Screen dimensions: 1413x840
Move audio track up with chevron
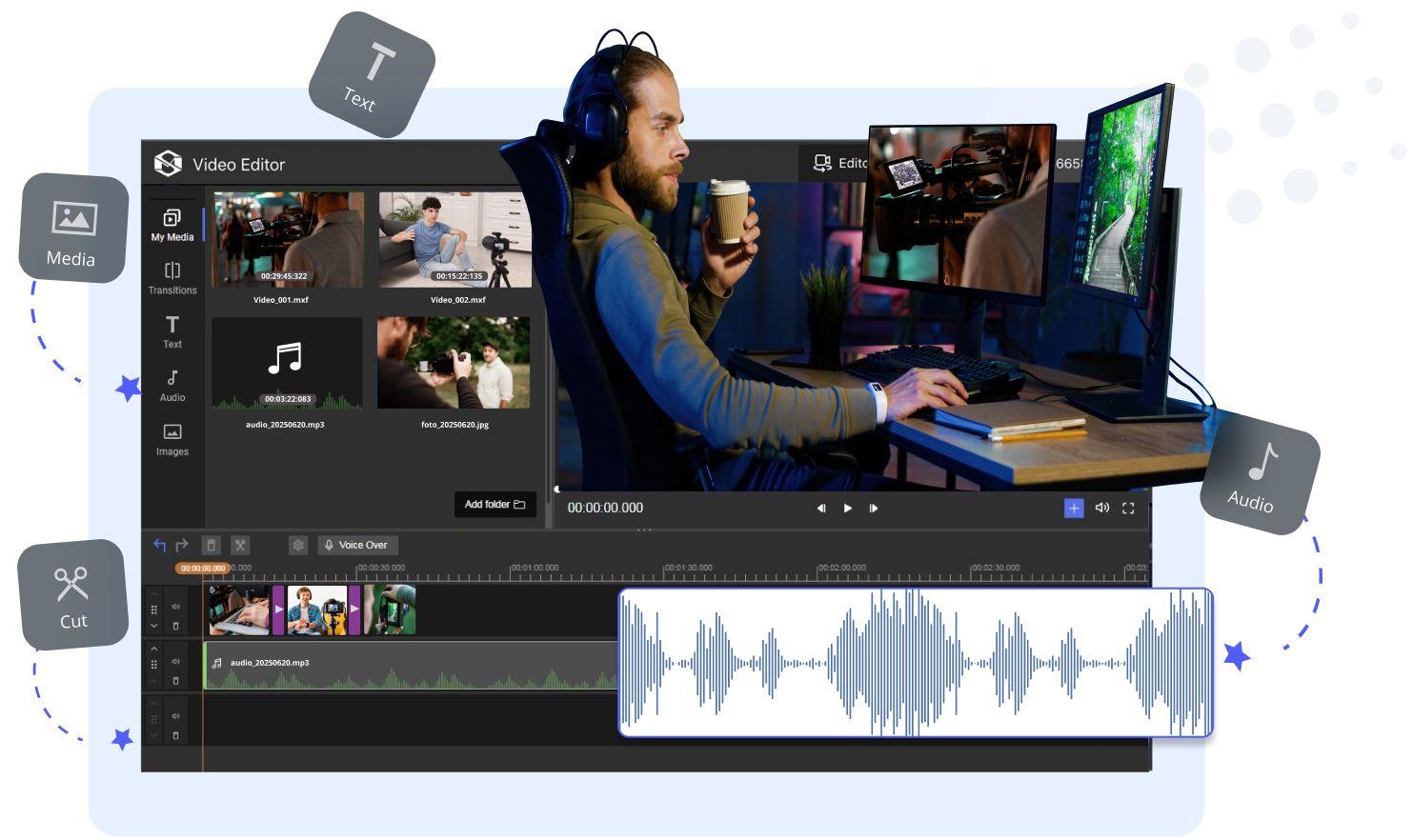pyautogui.click(x=153, y=649)
